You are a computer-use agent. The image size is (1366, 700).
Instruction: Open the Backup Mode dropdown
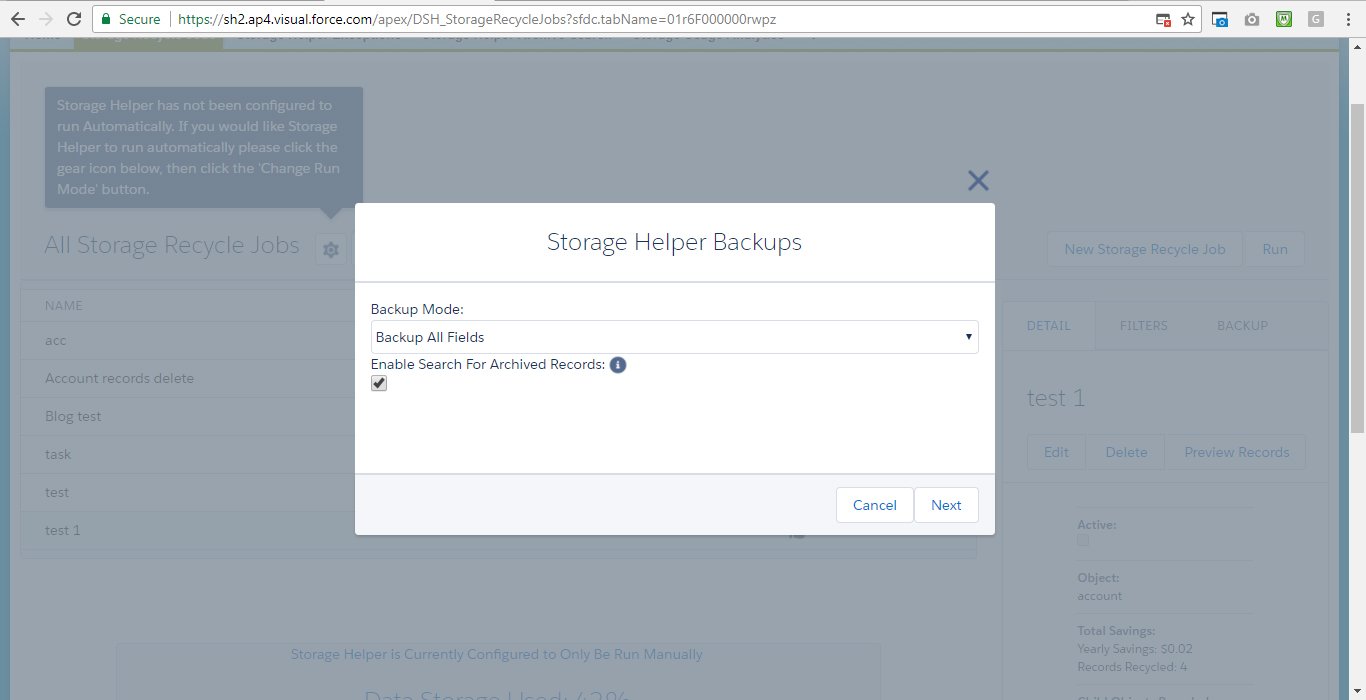click(x=674, y=337)
